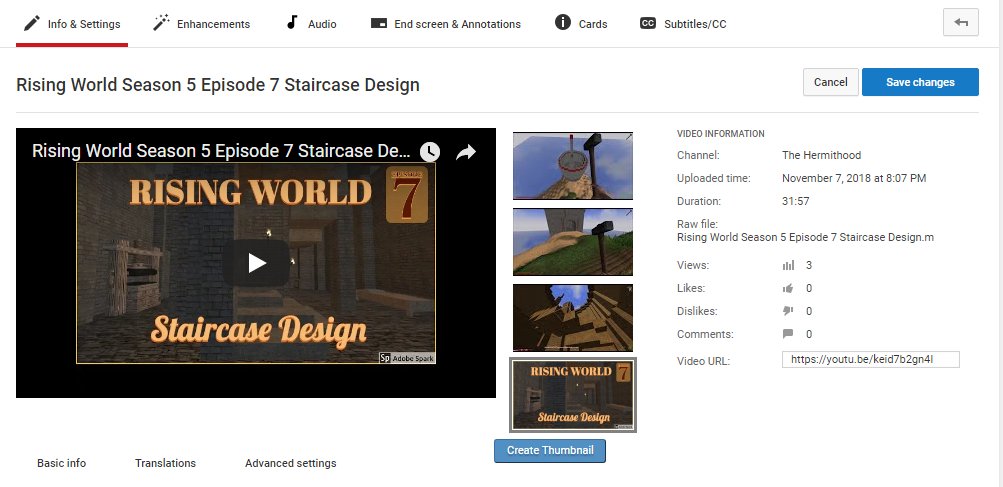Switch to the Cards tab
The image size is (1003, 487).
click(581, 24)
